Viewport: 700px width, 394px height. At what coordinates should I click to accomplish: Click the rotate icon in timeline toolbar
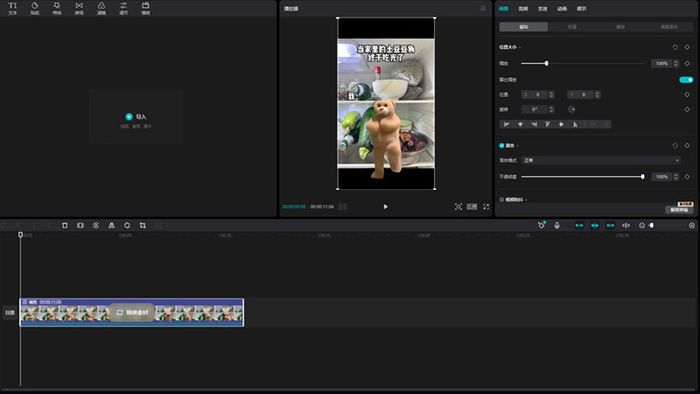[x=127, y=225]
